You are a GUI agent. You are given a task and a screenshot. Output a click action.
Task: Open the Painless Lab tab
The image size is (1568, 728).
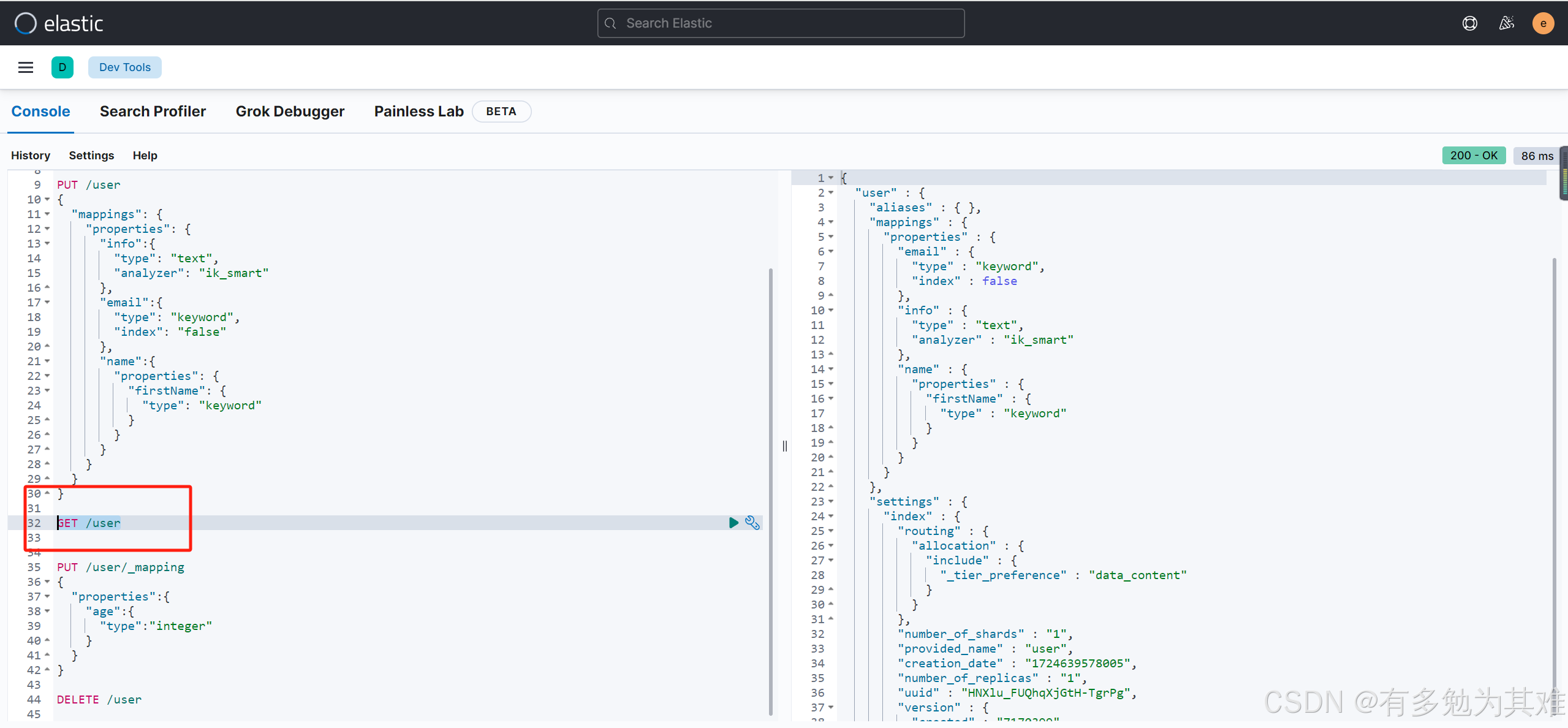tap(419, 112)
